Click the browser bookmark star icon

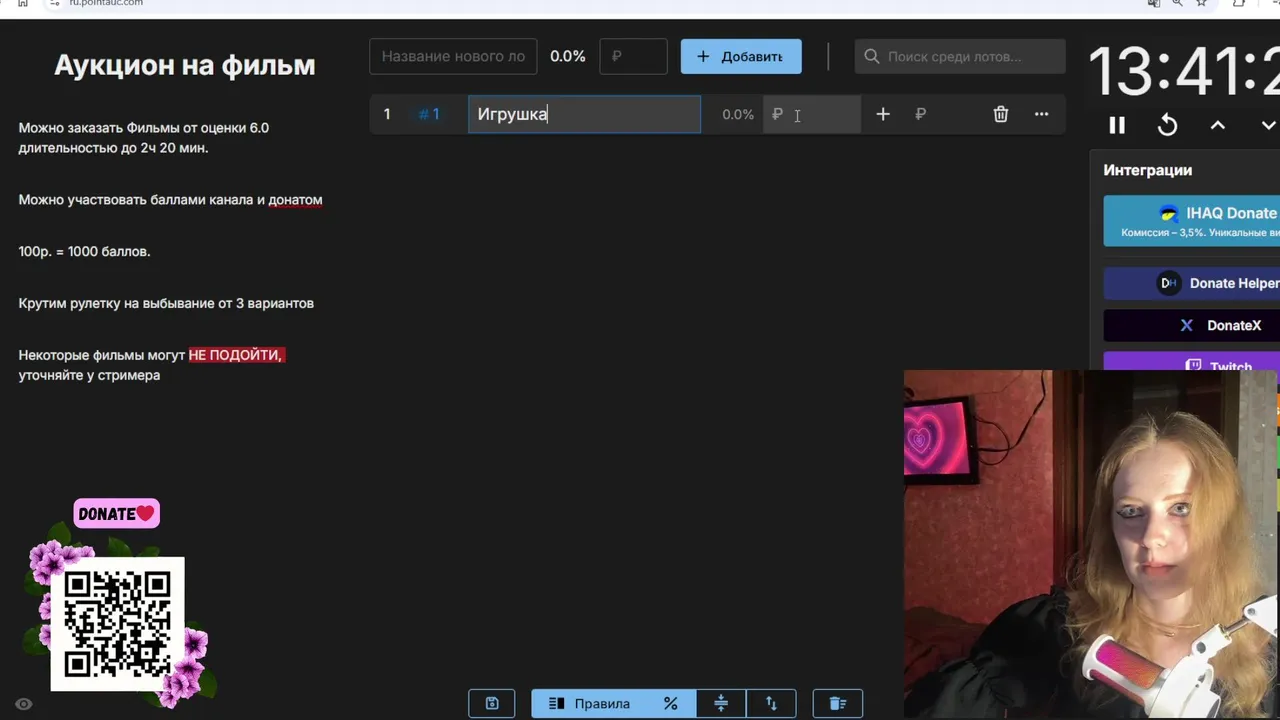(1202, 4)
